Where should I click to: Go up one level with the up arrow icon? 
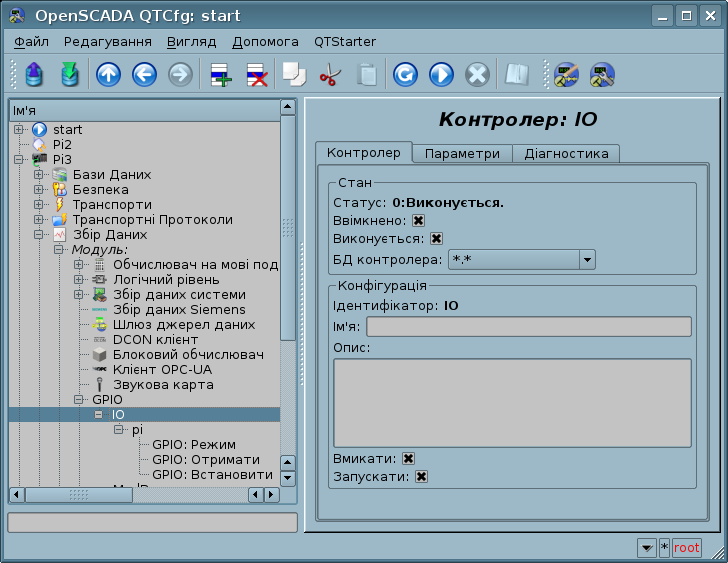coord(108,75)
